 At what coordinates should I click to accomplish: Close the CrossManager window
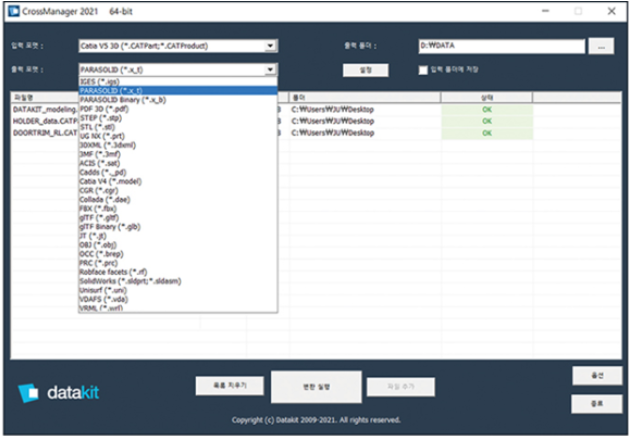(611, 11)
